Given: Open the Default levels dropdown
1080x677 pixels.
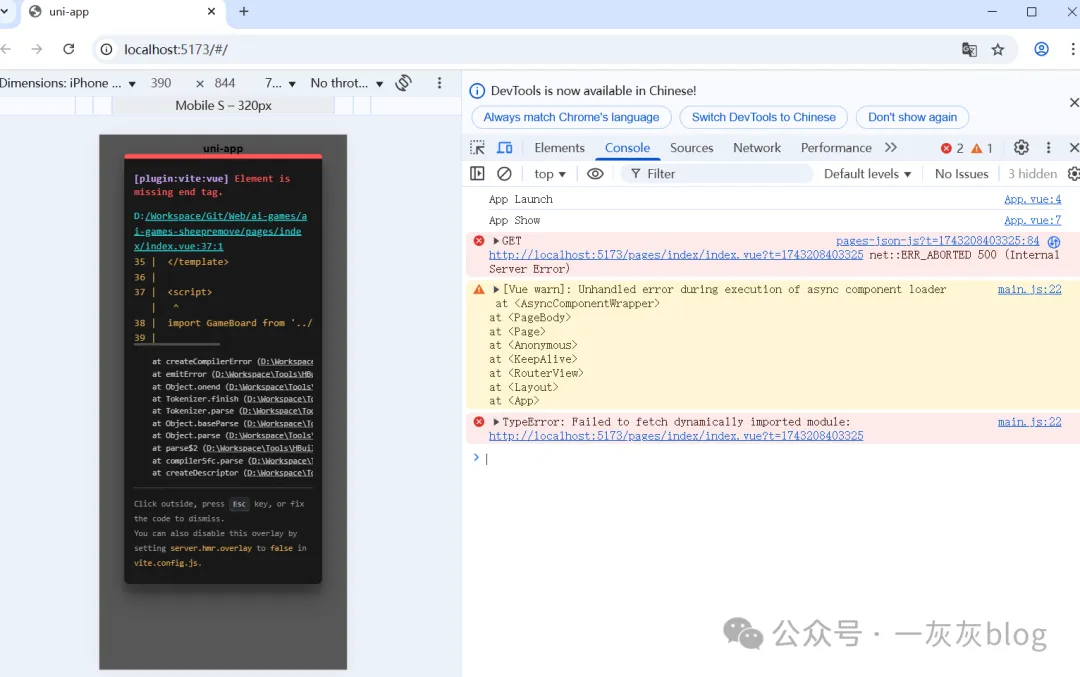Looking at the screenshot, I should pyautogui.click(x=867, y=174).
